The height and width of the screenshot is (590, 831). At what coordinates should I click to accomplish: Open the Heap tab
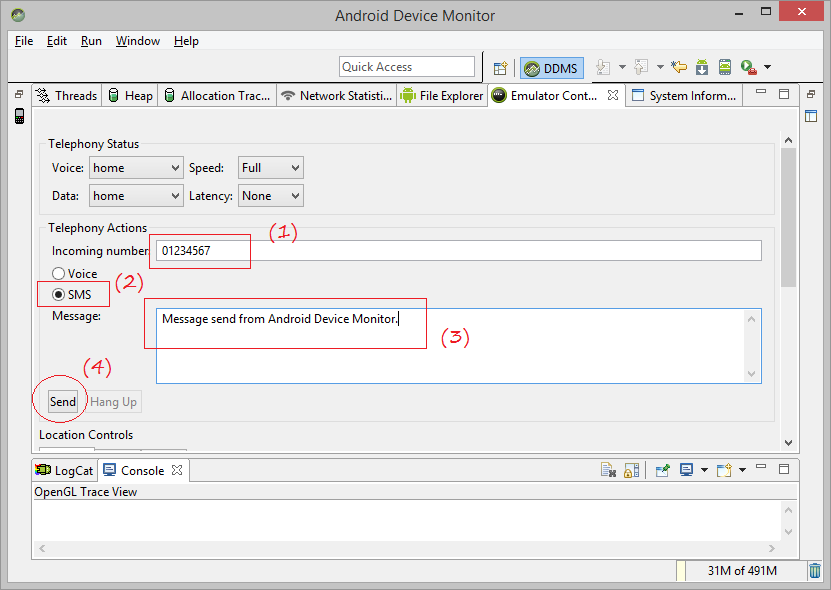(130, 96)
